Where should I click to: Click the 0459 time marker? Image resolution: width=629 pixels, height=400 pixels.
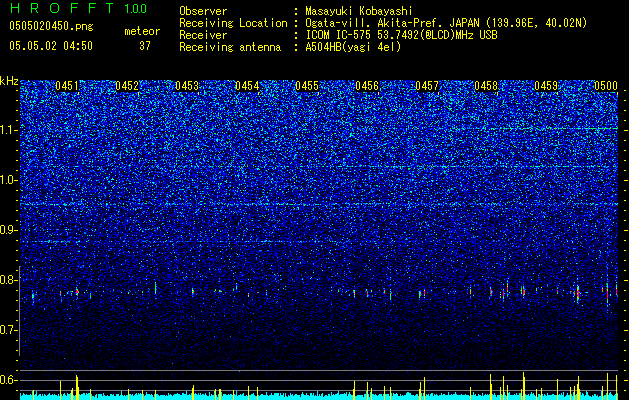pyautogui.click(x=546, y=86)
